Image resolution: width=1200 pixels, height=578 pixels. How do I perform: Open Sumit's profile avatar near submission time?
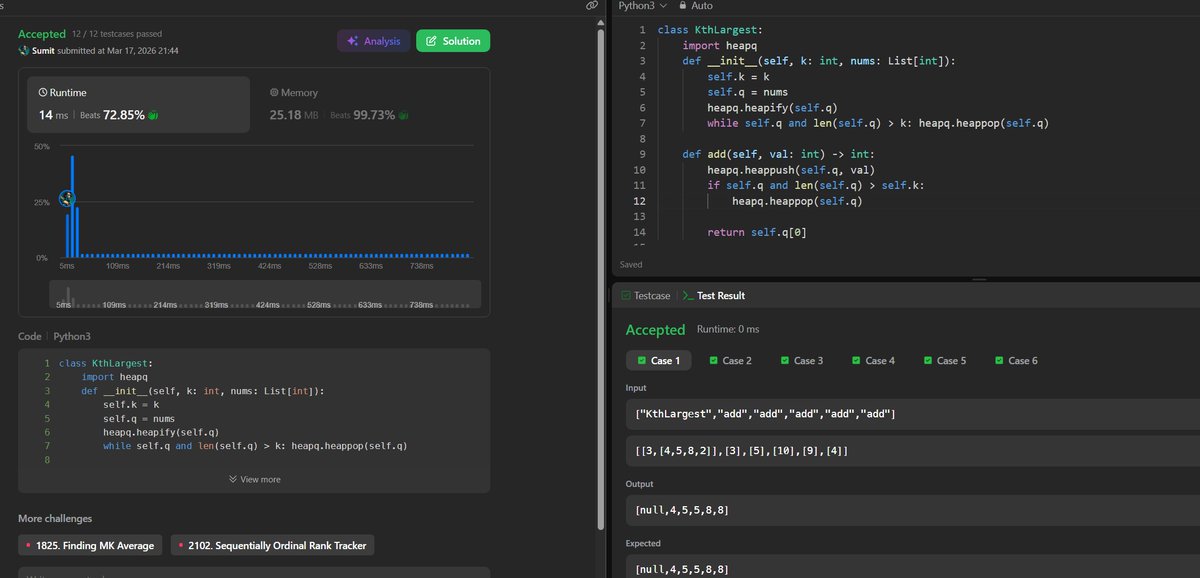24,50
